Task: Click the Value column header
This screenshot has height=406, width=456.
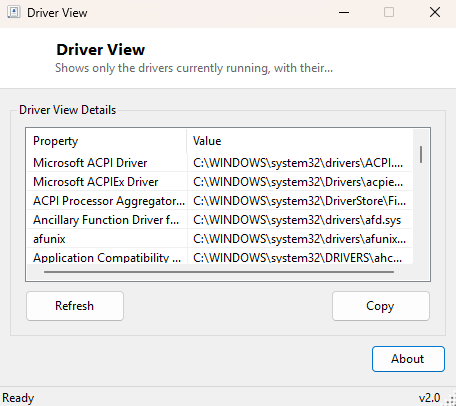Action: point(300,141)
